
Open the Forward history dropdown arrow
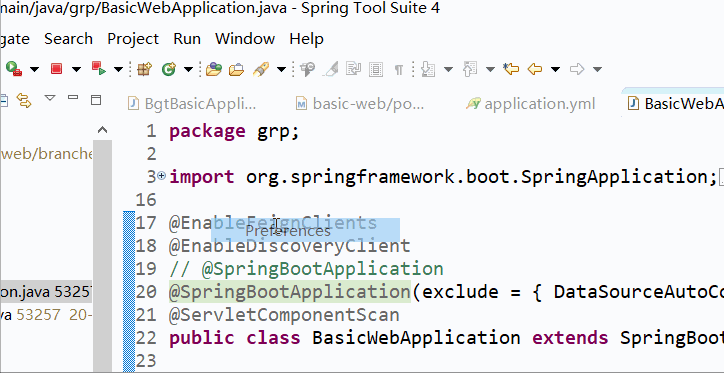pos(597,70)
